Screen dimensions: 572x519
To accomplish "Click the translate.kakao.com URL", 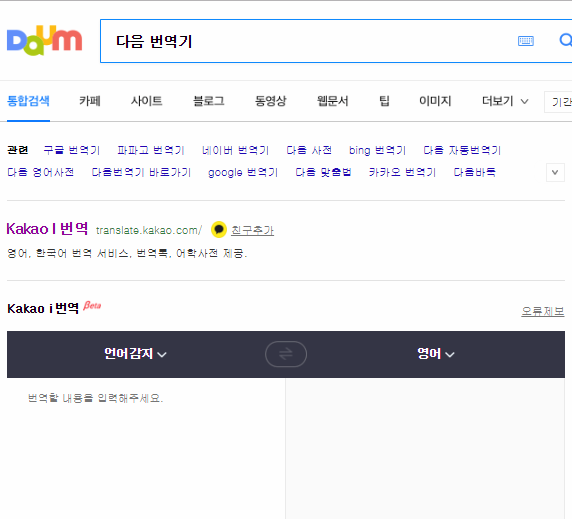I will 149,231.
